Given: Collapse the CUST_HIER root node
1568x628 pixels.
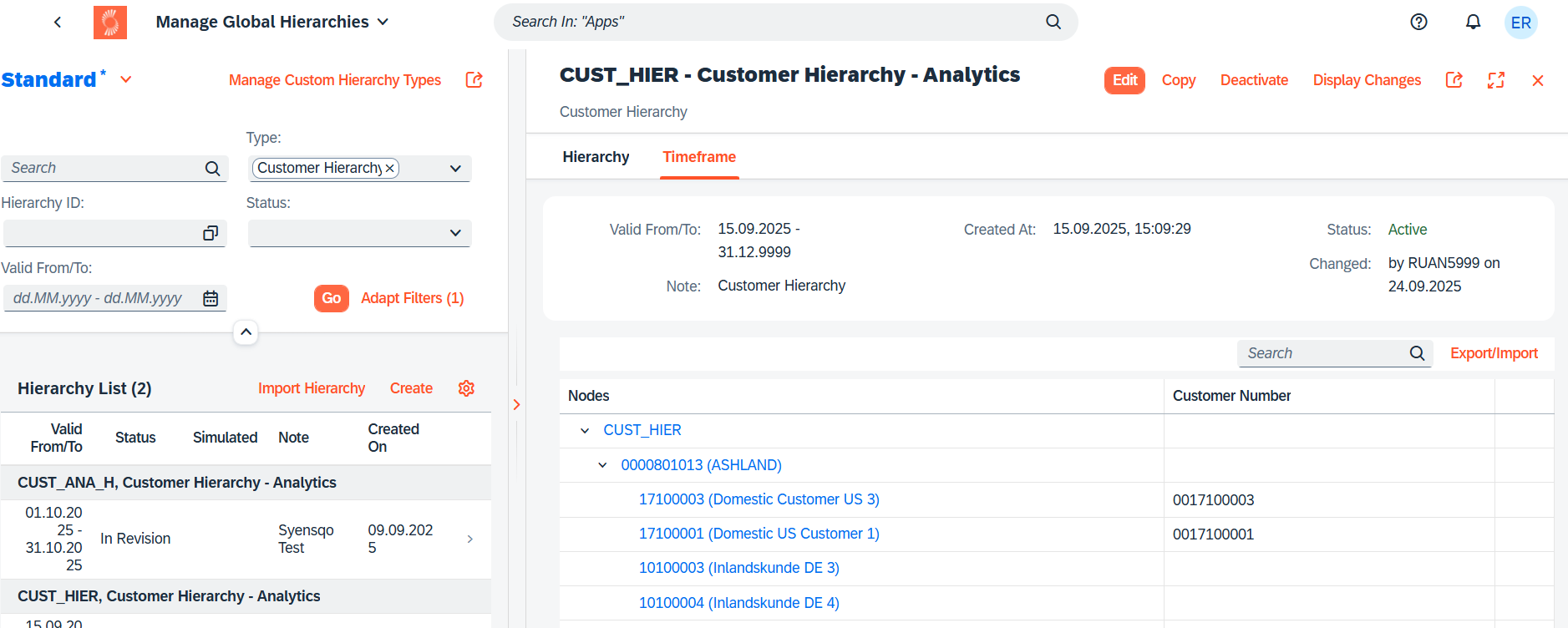Looking at the screenshot, I should [x=585, y=431].
